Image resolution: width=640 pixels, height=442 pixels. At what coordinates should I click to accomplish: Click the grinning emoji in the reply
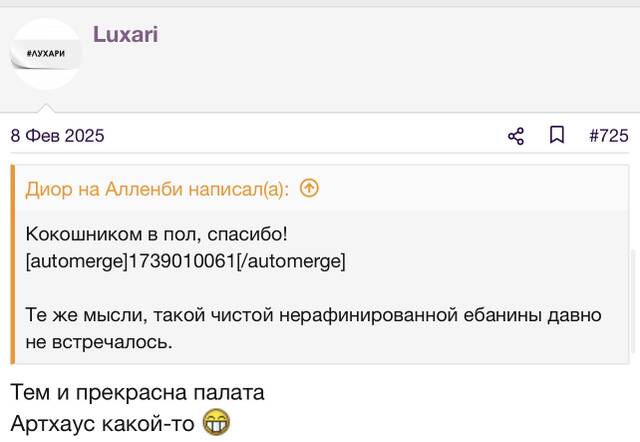(217, 422)
